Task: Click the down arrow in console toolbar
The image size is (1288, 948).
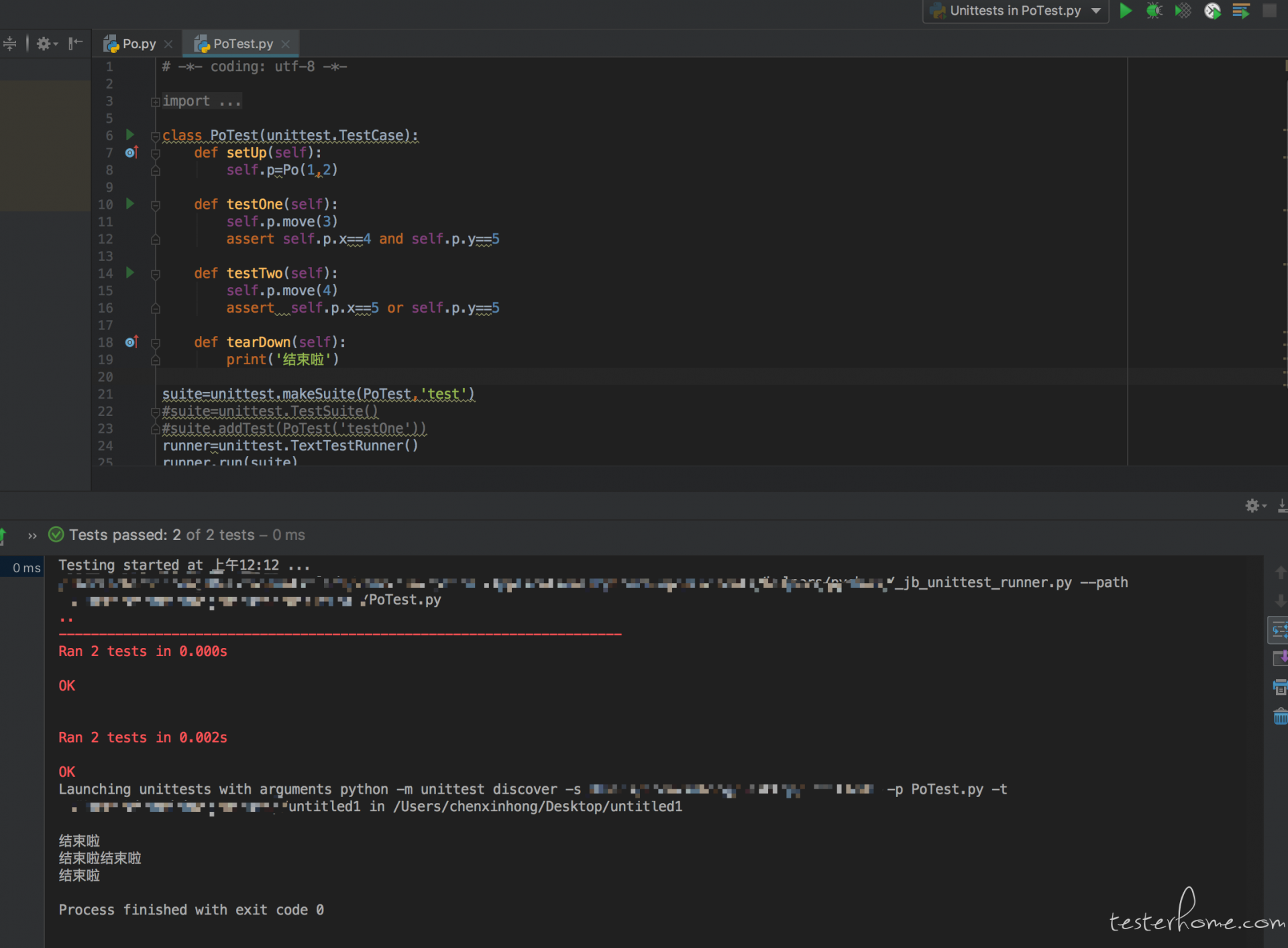Action: (x=1280, y=600)
